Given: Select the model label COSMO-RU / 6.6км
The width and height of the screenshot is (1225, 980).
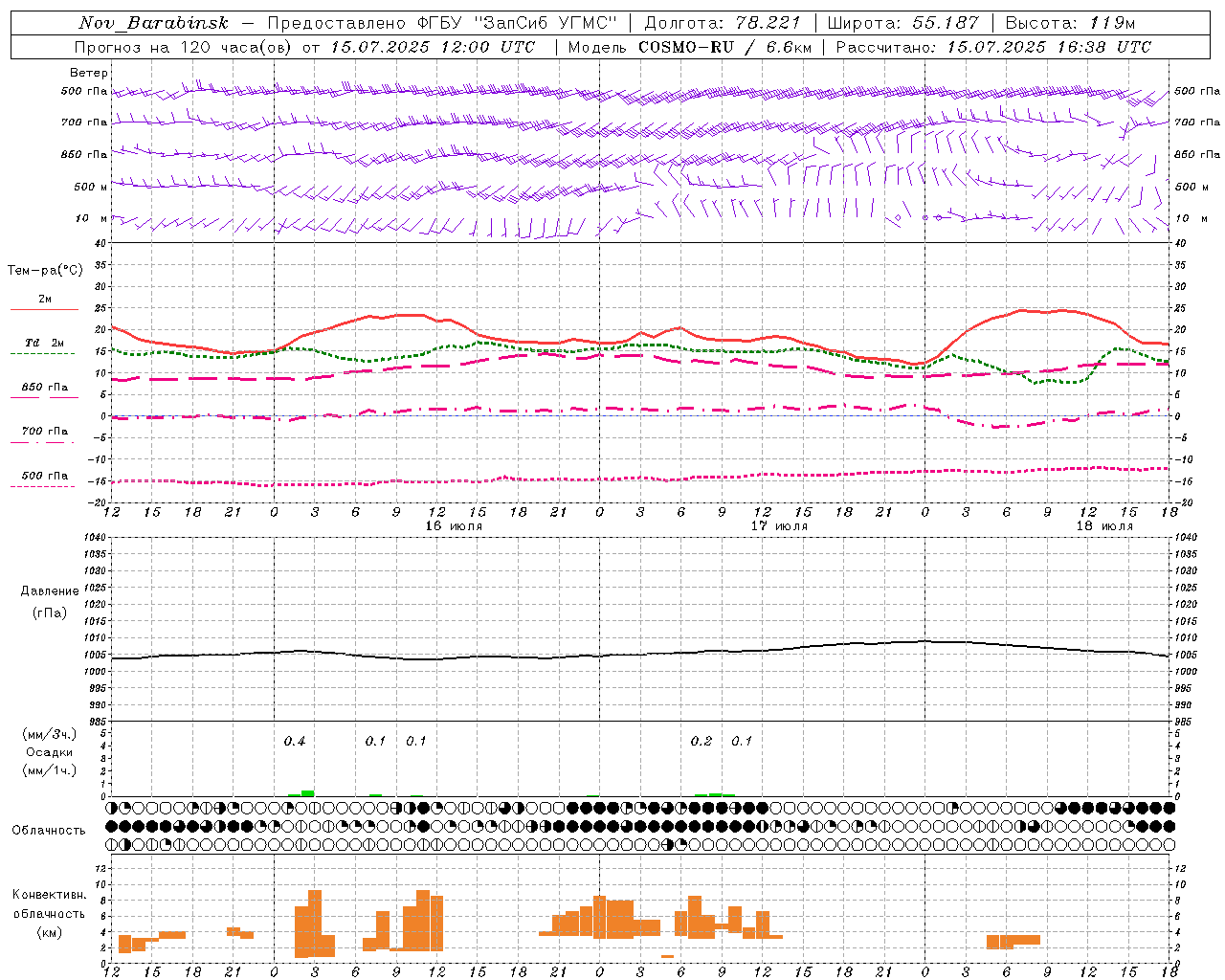Looking at the screenshot, I should point(725,47).
